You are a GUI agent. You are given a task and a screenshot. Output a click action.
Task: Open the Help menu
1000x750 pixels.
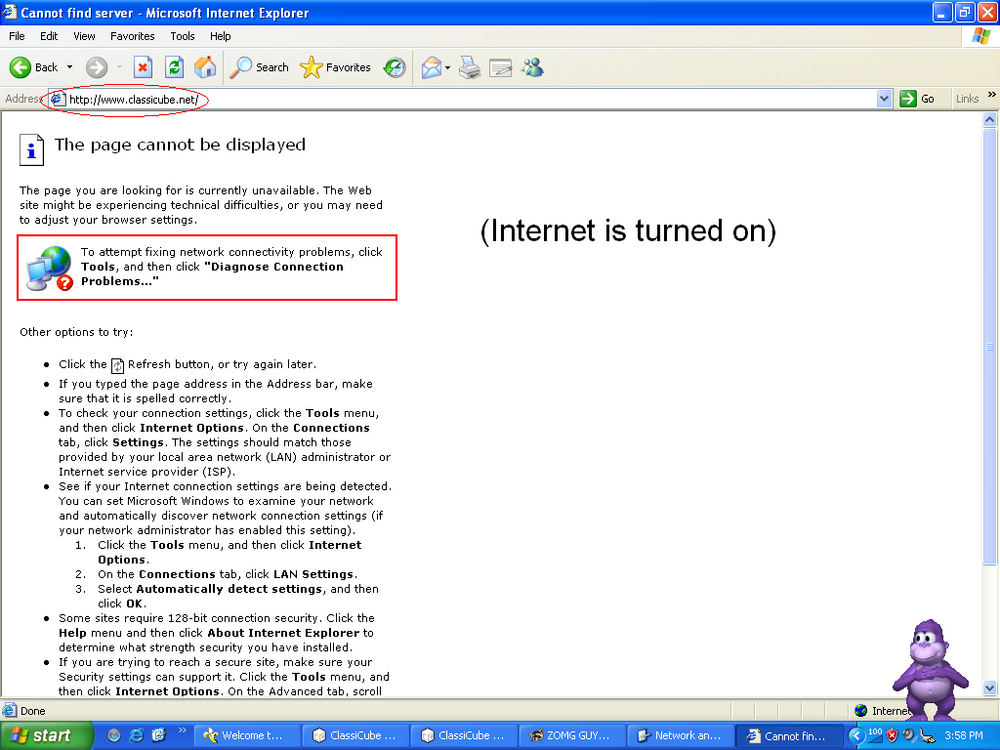220,36
